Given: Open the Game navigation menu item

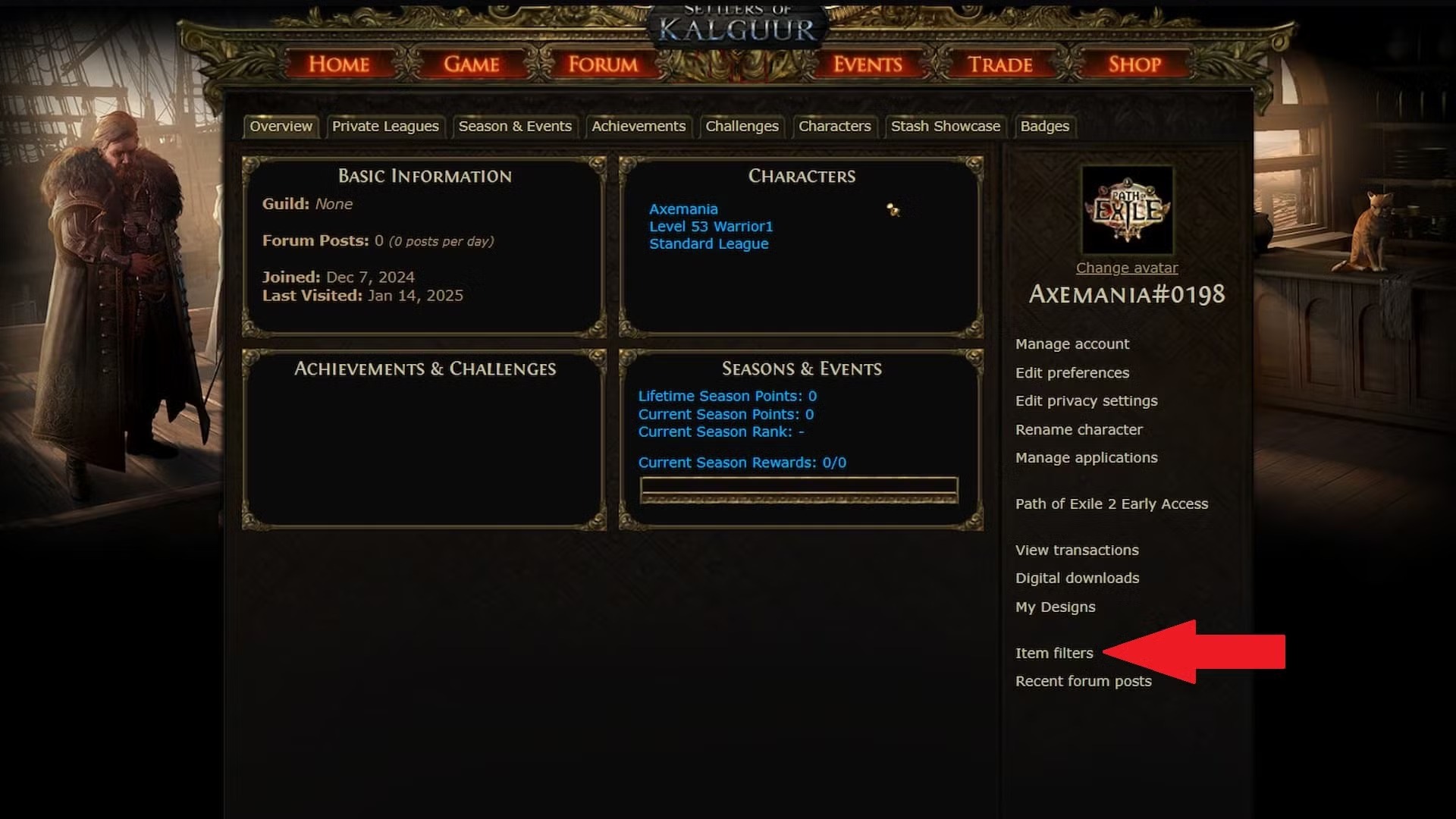Looking at the screenshot, I should (x=472, y=62).
